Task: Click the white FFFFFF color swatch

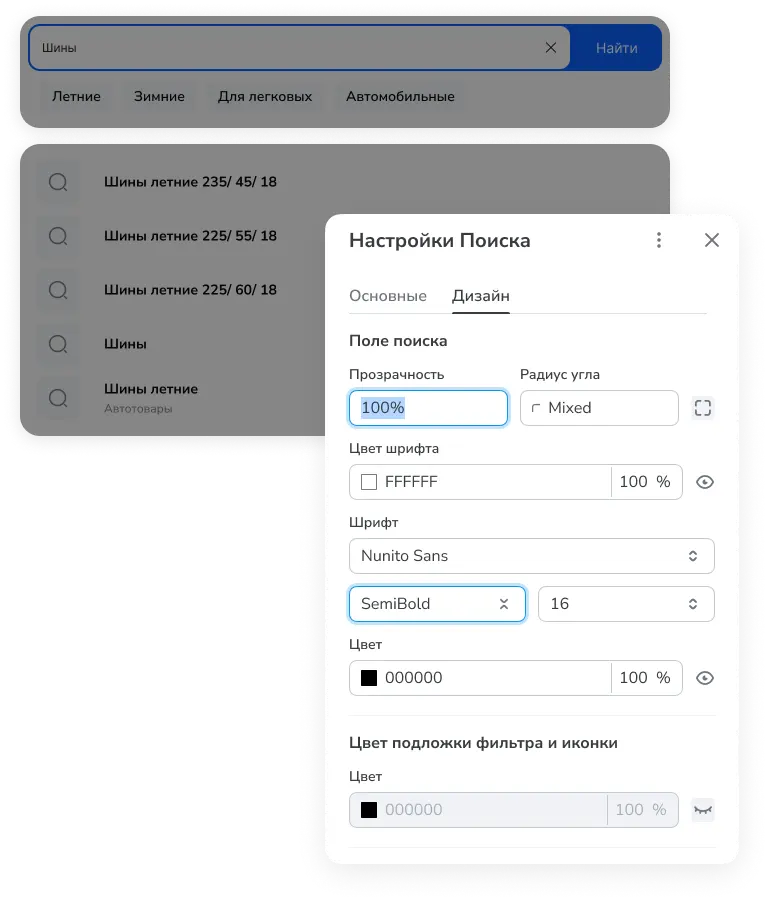Action: 369,482
